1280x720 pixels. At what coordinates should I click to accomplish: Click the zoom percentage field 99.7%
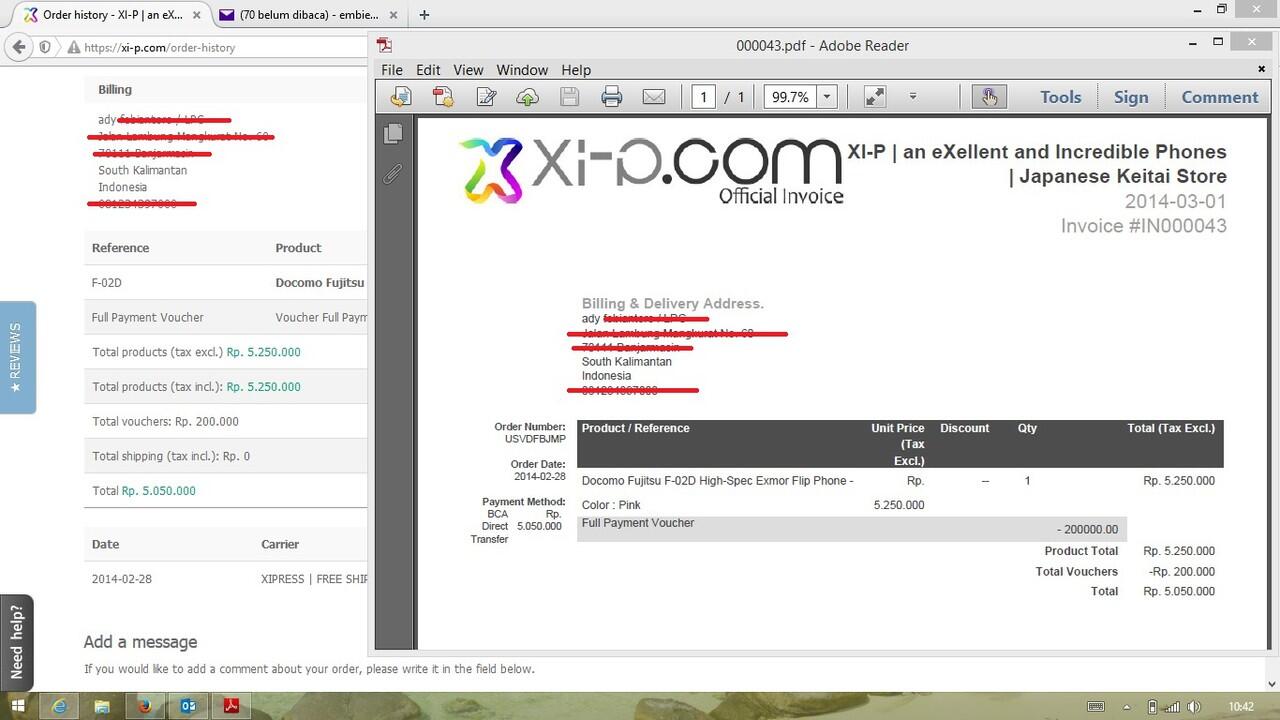(x=790, y=97)
